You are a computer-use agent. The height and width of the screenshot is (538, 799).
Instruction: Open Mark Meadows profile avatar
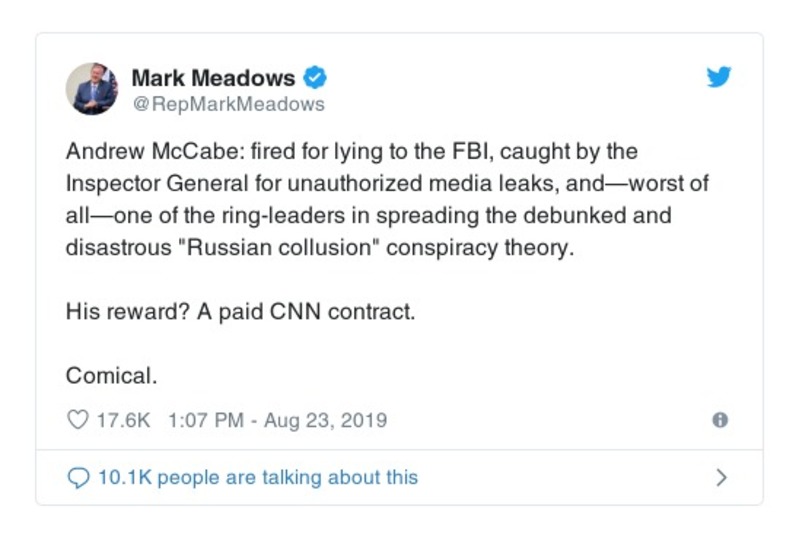tap(92, 88)
